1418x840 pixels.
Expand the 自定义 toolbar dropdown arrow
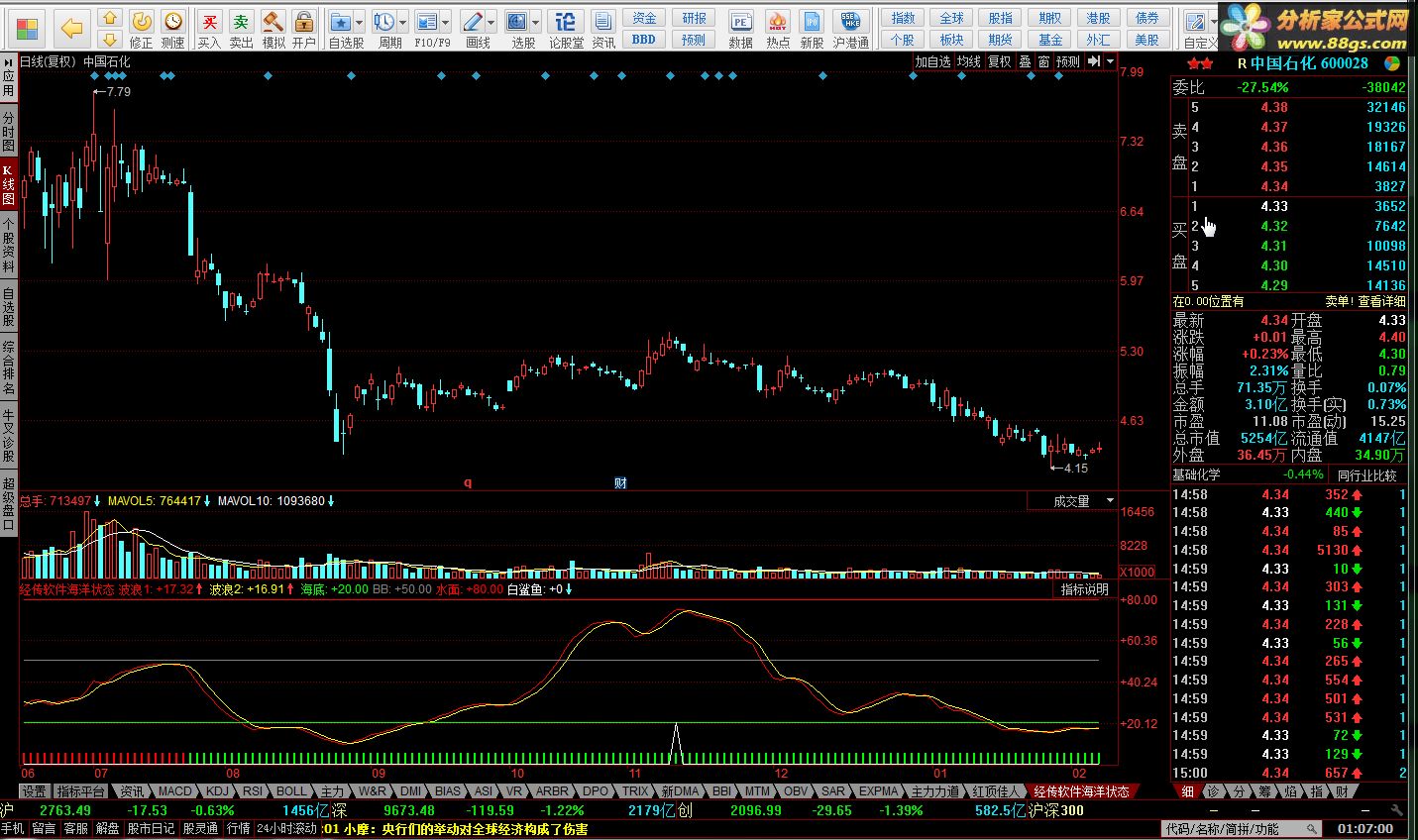(x=1215, y=22)
